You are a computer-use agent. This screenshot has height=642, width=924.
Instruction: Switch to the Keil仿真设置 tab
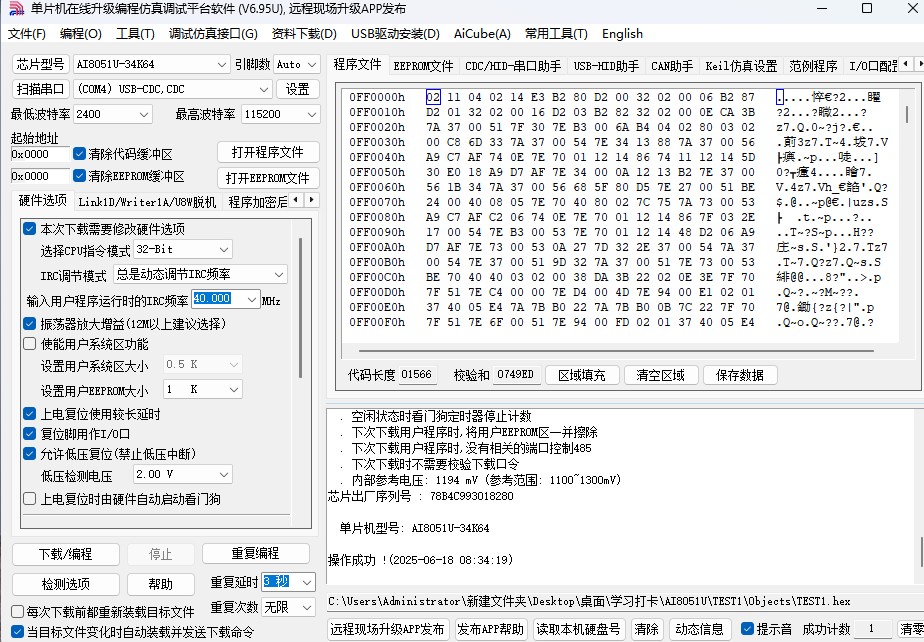[x=741, y=66]
